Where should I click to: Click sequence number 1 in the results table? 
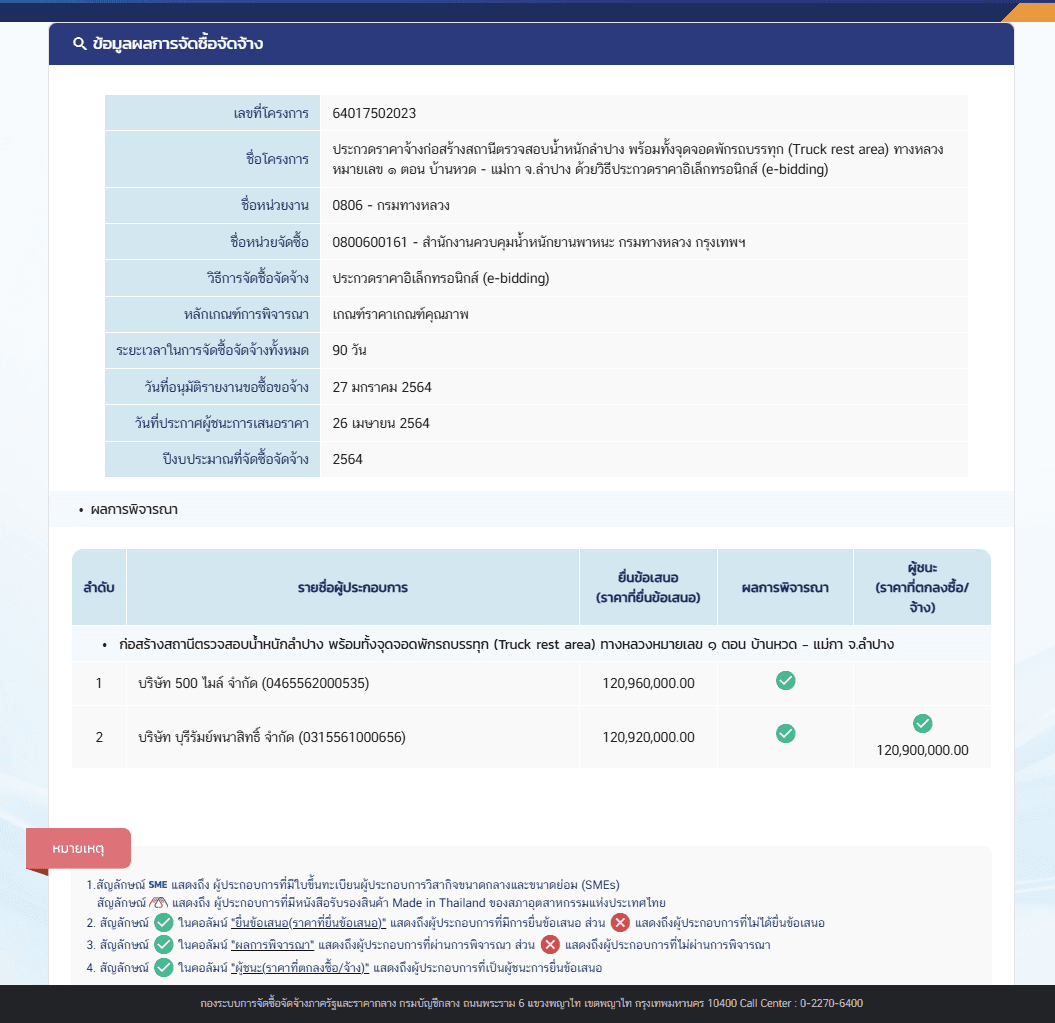[x=99, y=683]
